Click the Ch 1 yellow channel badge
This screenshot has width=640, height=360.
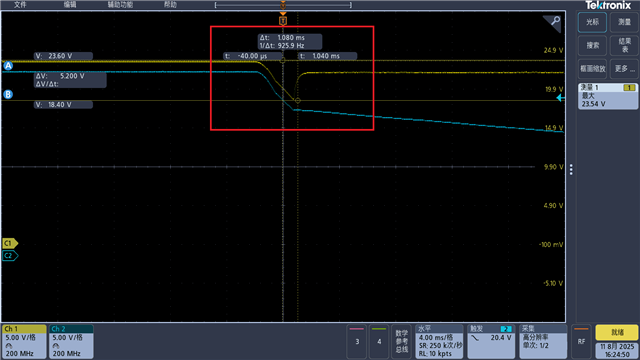coord(24,342)
